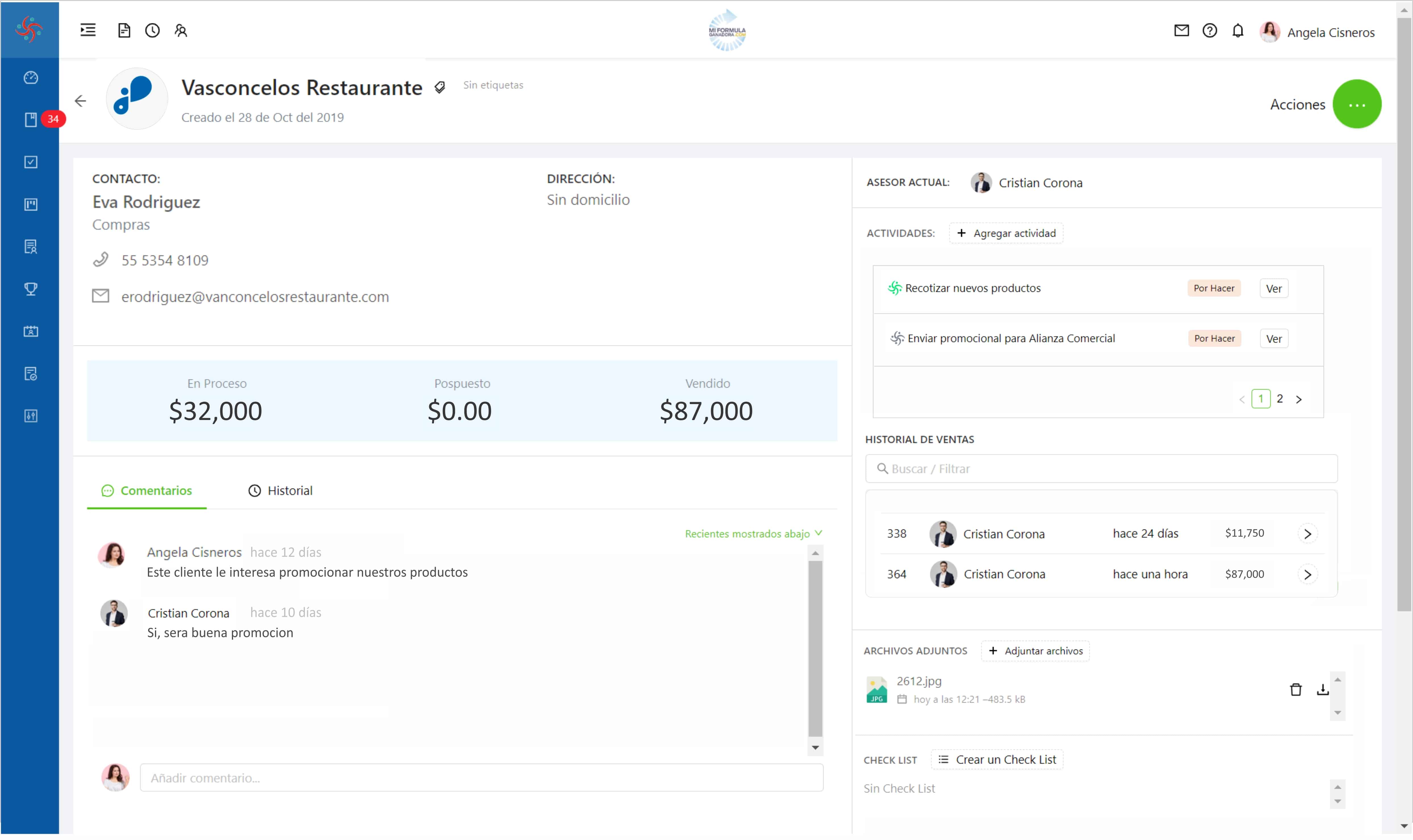The width and height of the screenshot is (1413, 840).
Task: Click the email erodriguez@vanconcelosrestaurante.com
Action: click(x=255, y=297)
